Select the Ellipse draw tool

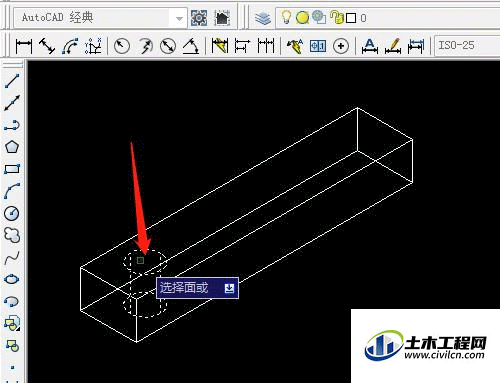click(x=12, y=279)
